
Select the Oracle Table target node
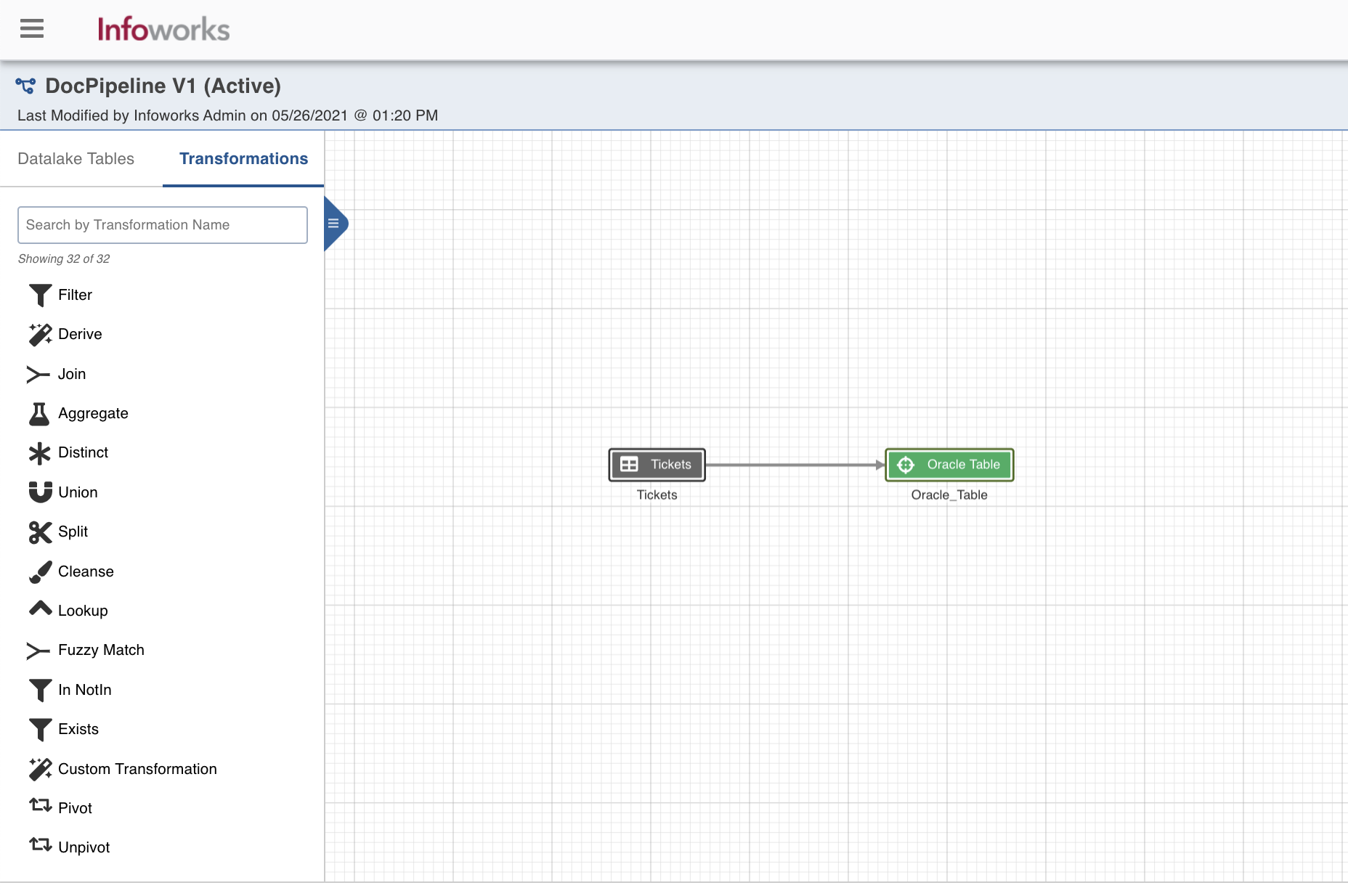coord(949,465)
